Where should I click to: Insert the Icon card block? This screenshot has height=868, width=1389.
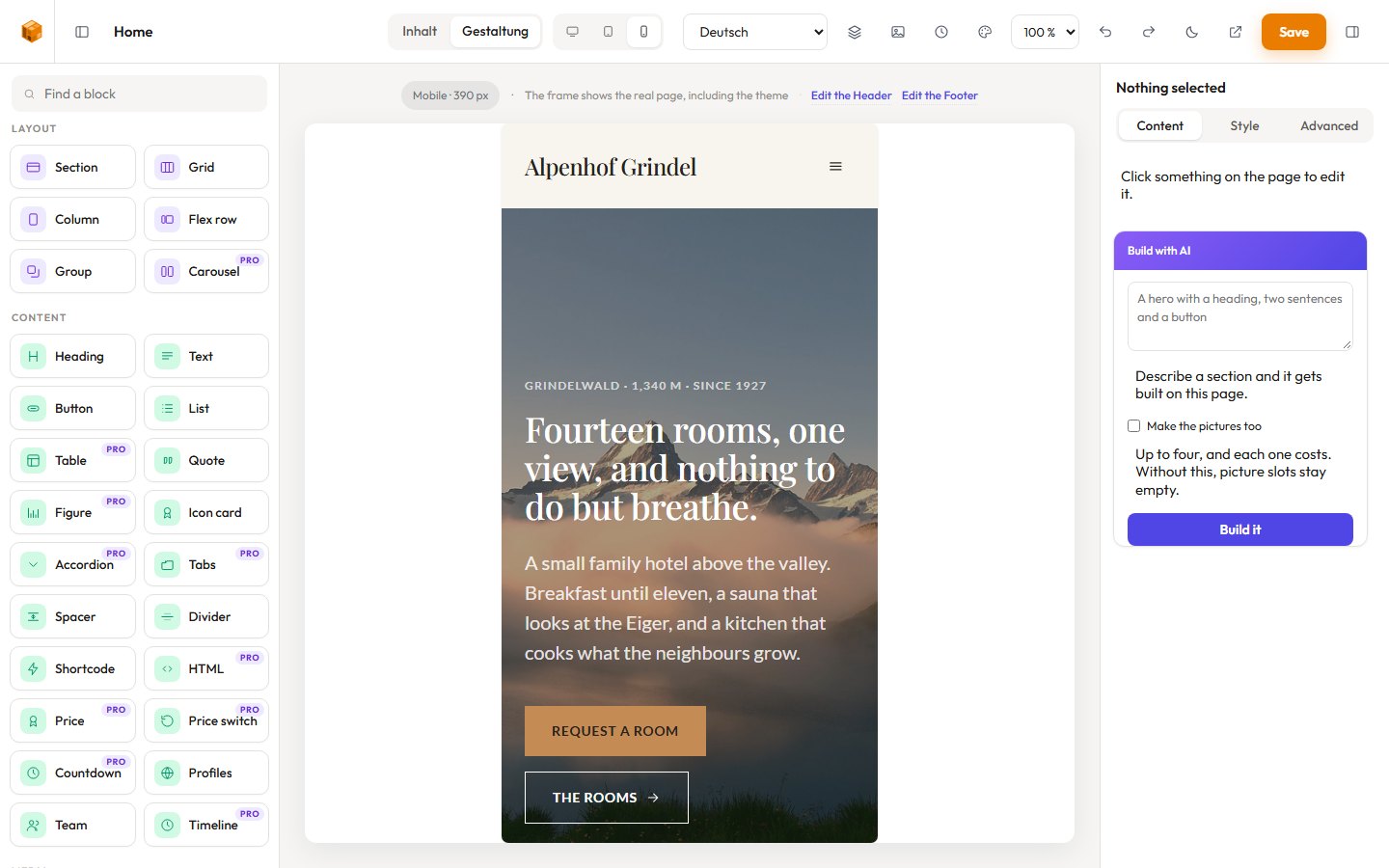[x=206, y=512]
